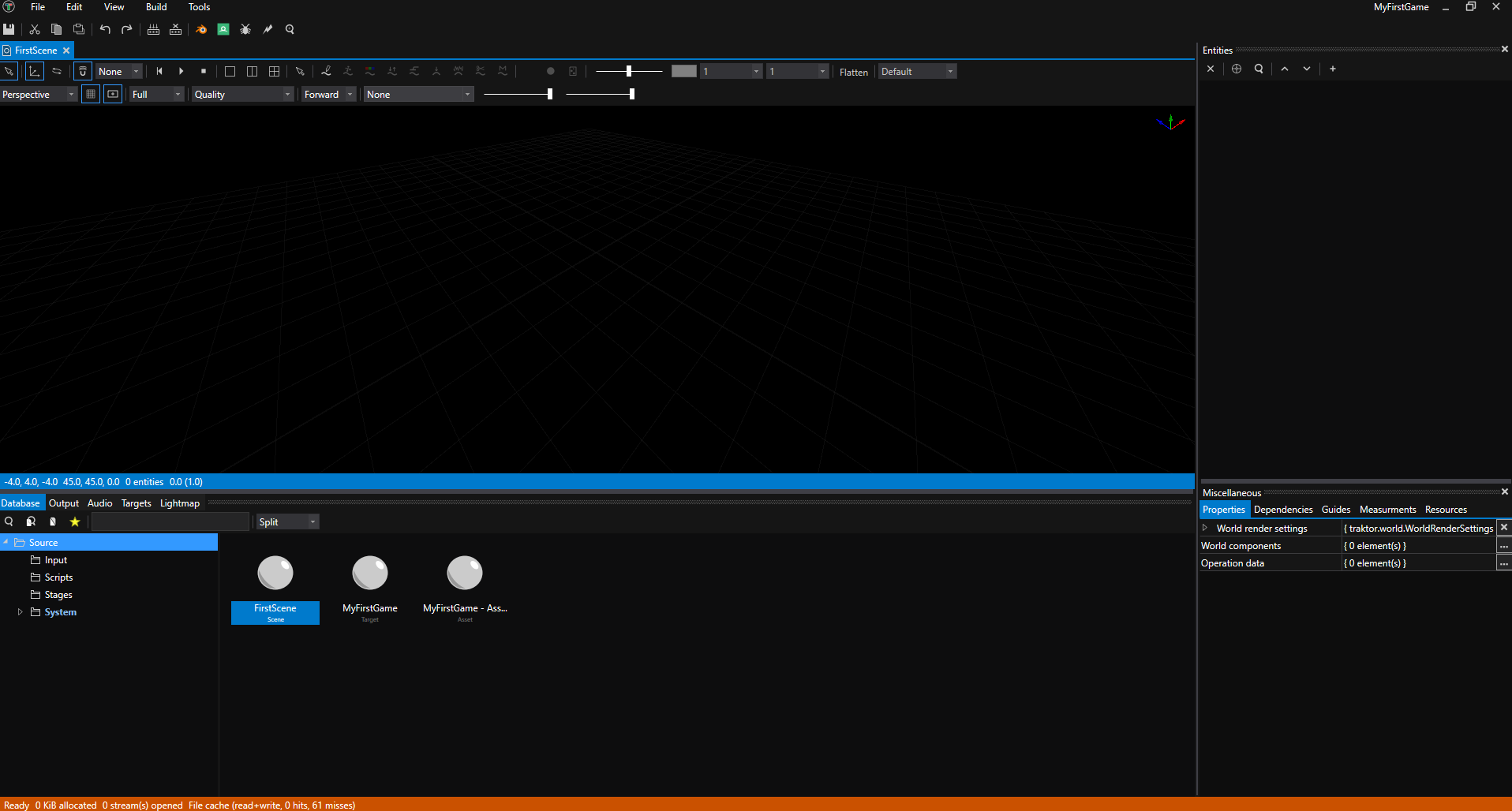
Task: Toggle the viewport grid display
Action: tap(91, 94)
